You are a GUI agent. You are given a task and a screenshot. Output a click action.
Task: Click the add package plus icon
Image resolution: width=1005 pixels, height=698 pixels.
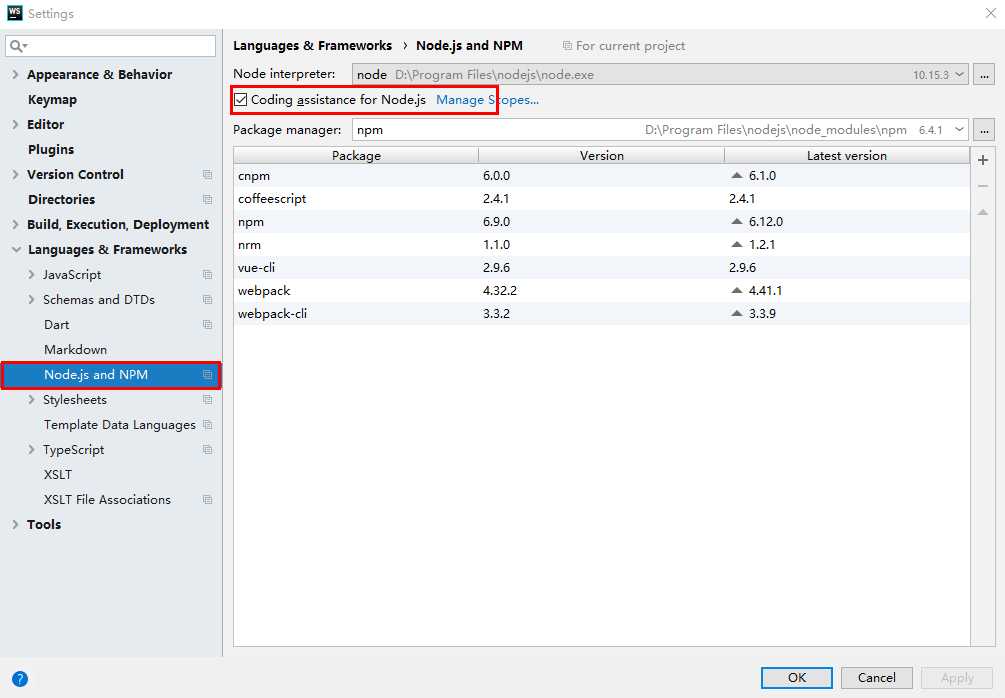[x=983, y=160]
